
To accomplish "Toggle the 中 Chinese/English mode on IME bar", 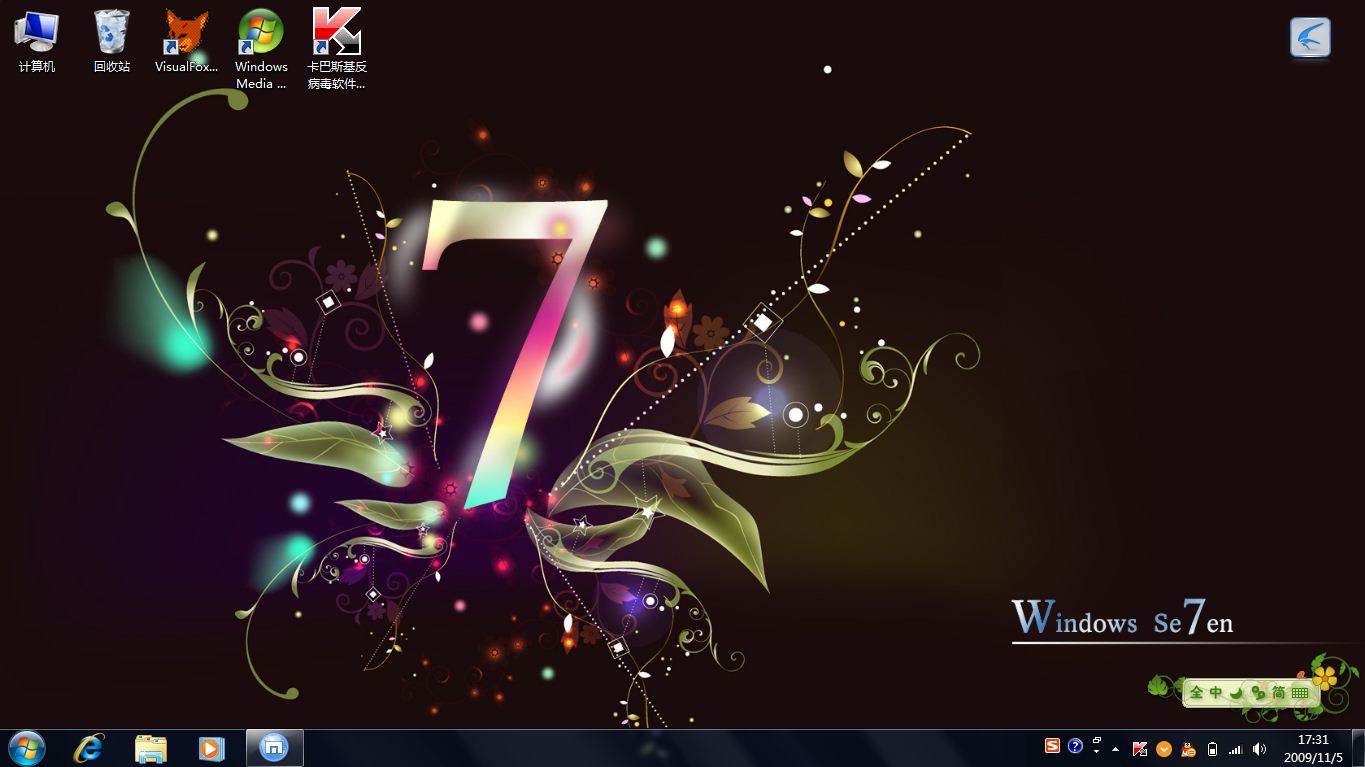I will [1216, 692].
